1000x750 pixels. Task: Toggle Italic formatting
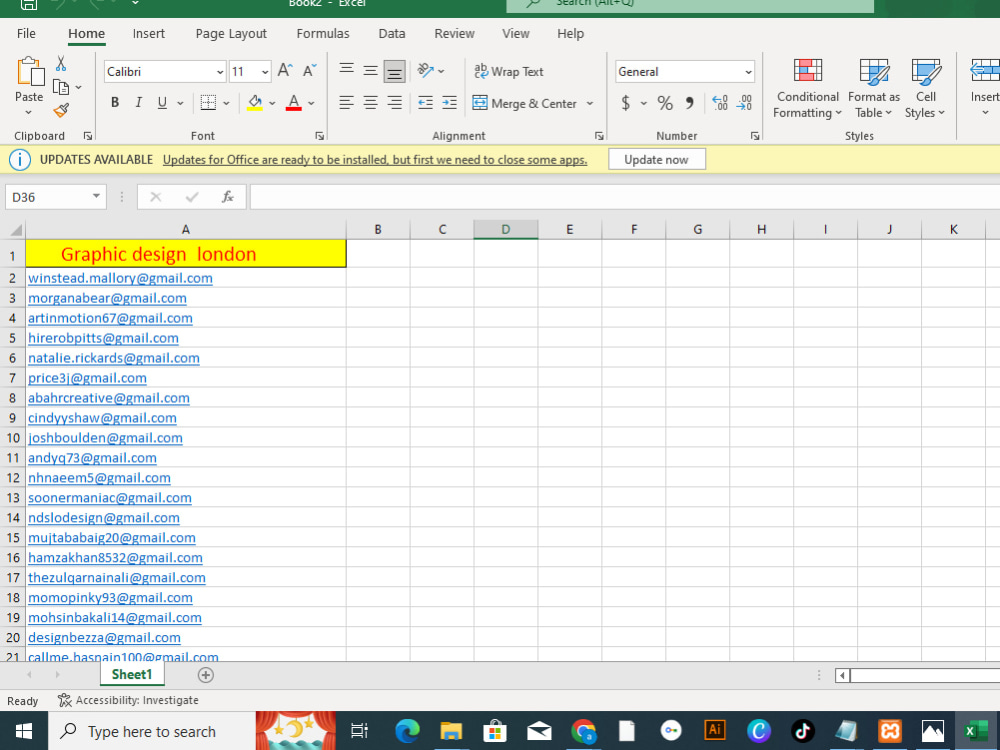click(138, 103)
